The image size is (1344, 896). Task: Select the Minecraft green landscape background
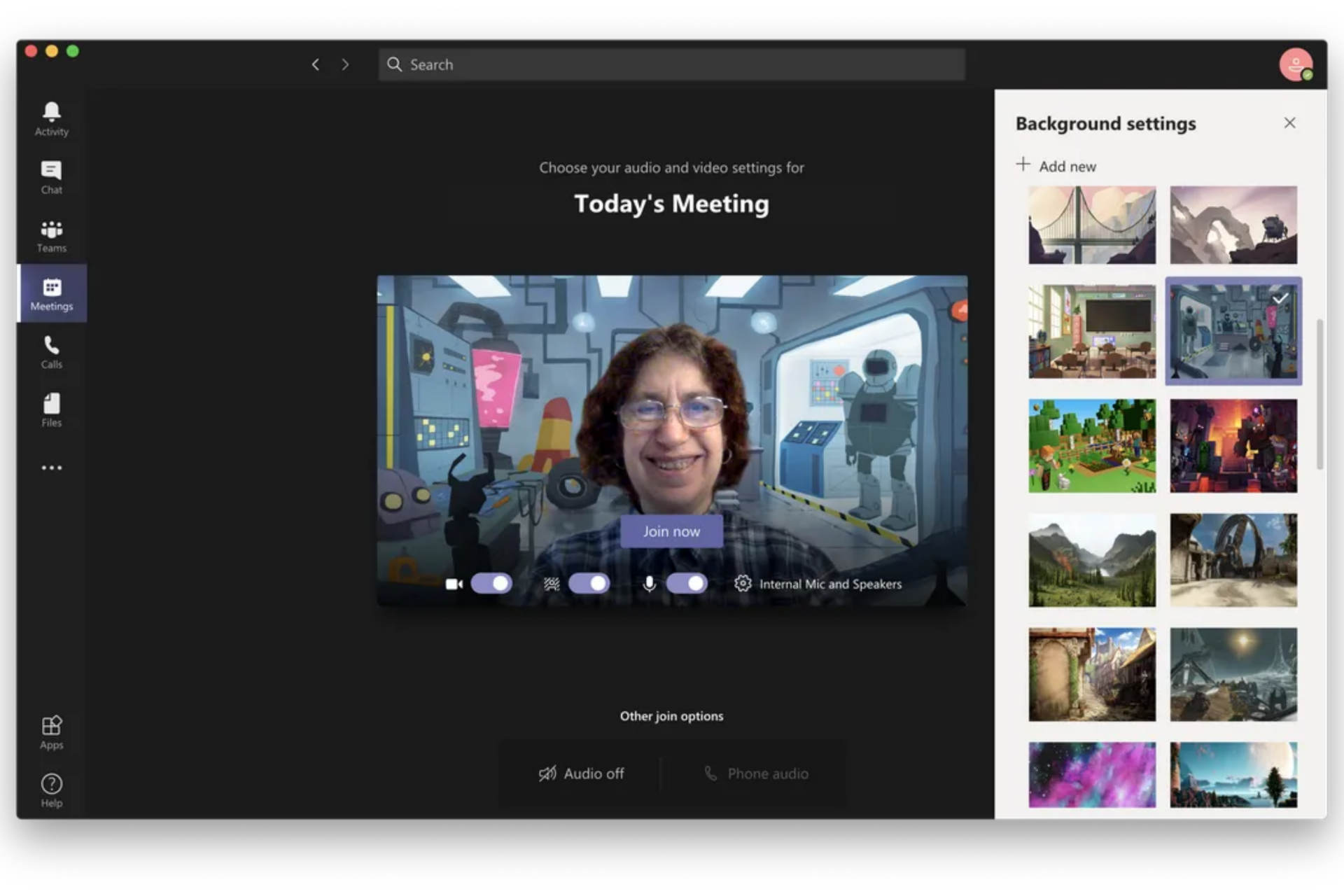pyautogui.click(x=1091, y=446)
